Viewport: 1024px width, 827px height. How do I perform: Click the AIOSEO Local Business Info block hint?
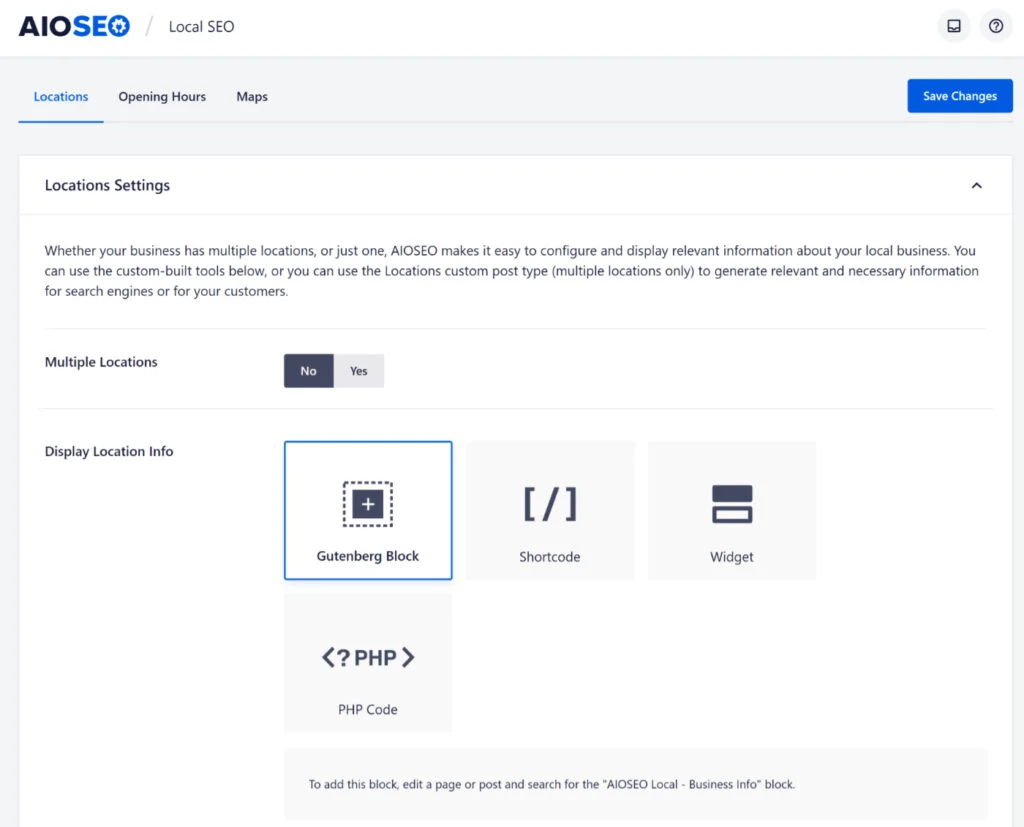click(552, 785)
